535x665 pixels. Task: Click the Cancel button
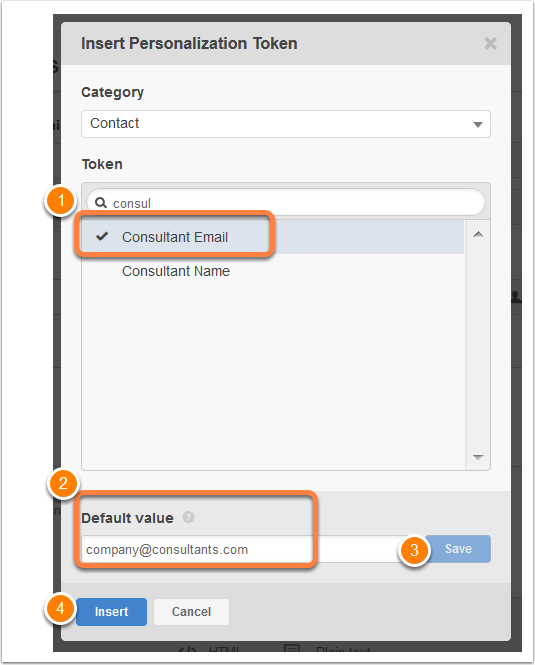tap(191, 612)
